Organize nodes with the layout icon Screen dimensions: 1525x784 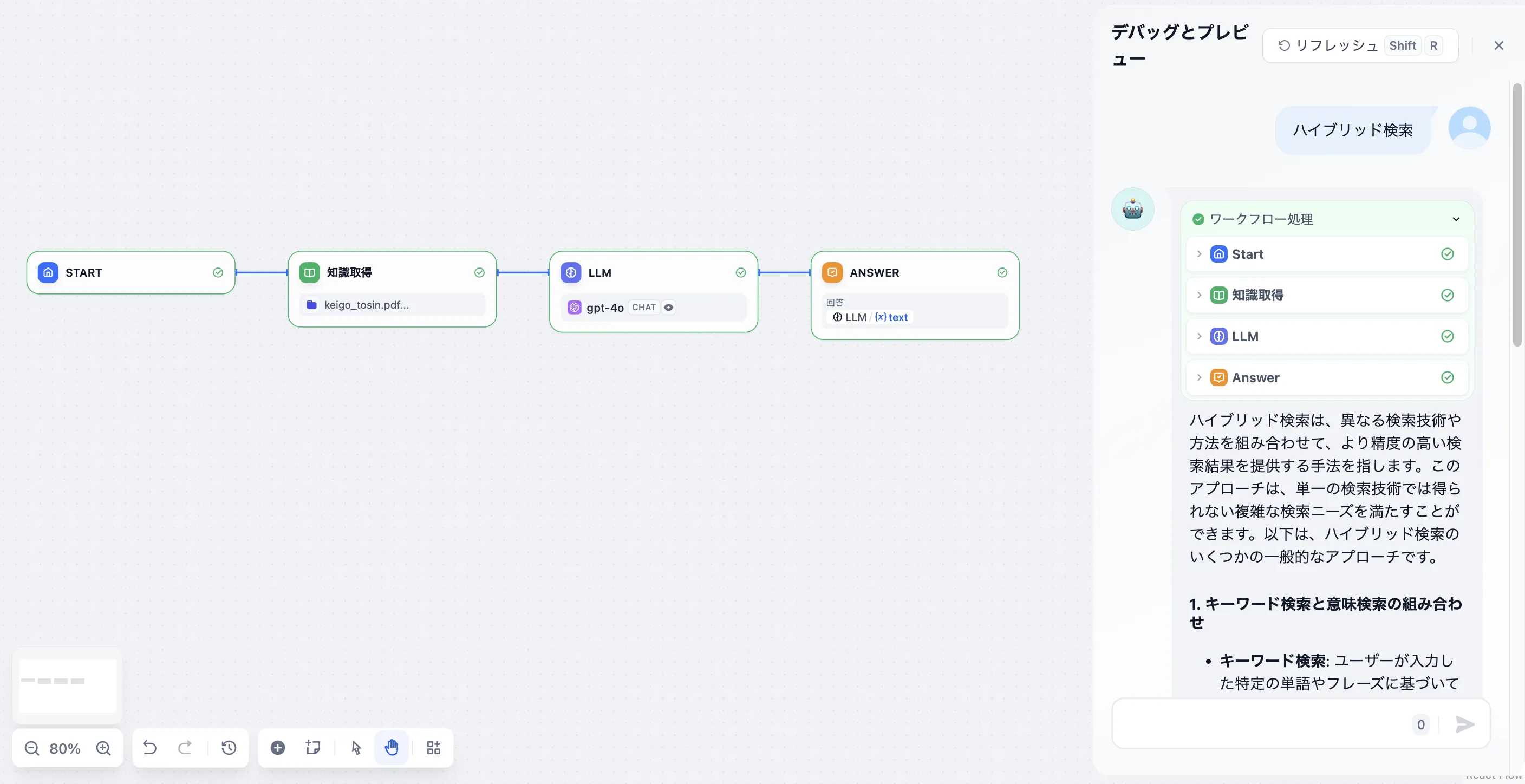(x=434, y=748)
